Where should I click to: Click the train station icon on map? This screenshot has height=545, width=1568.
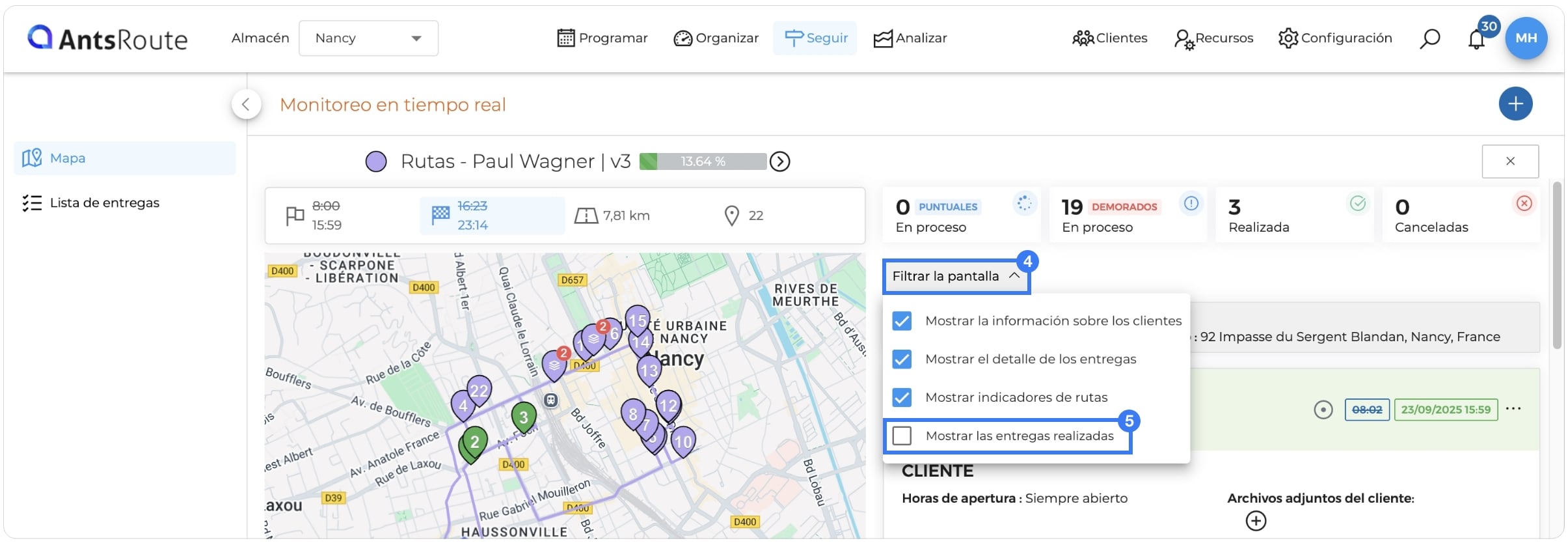coord(550,400)
